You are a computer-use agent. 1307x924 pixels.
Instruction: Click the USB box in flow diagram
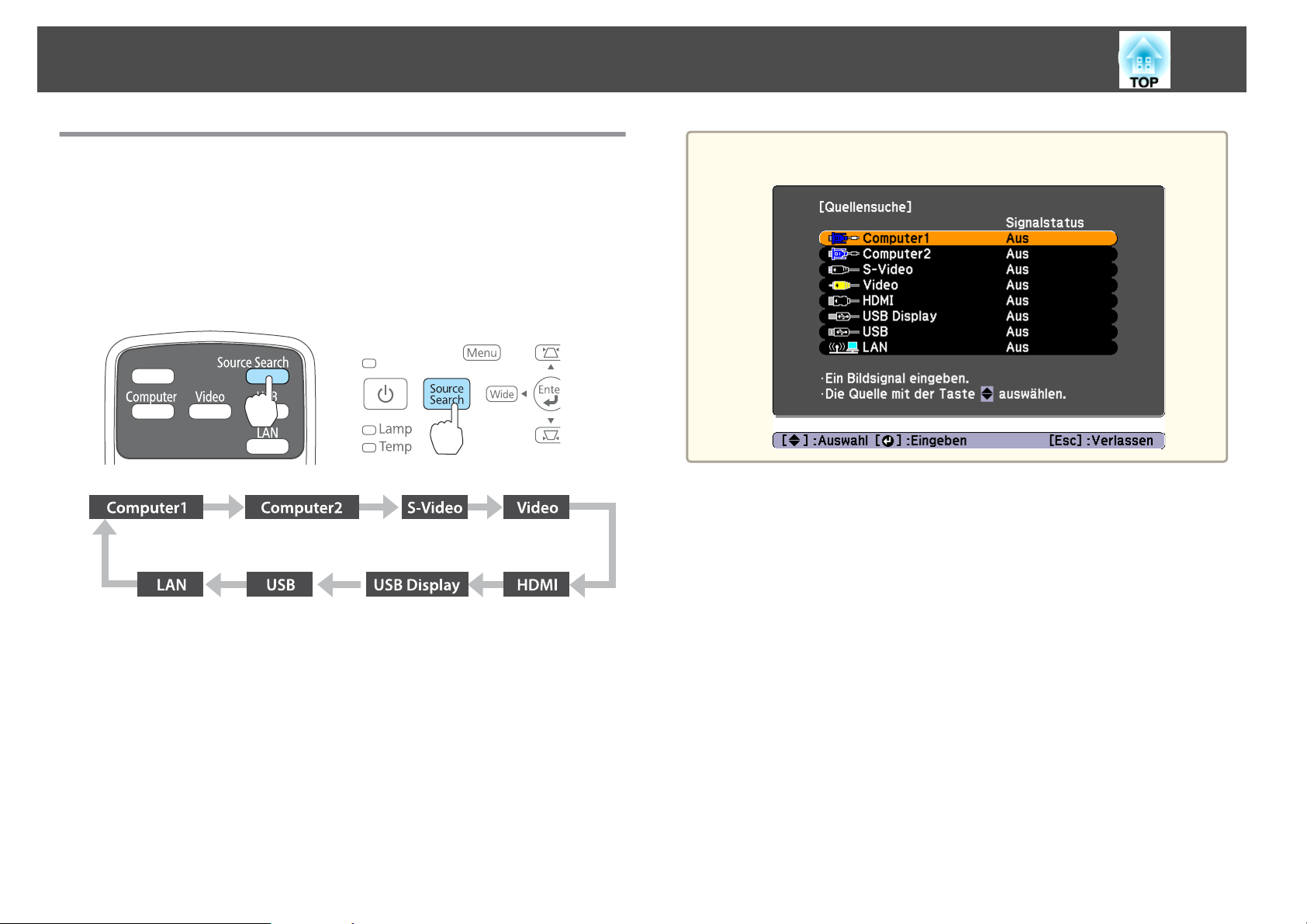click(279, 584)
